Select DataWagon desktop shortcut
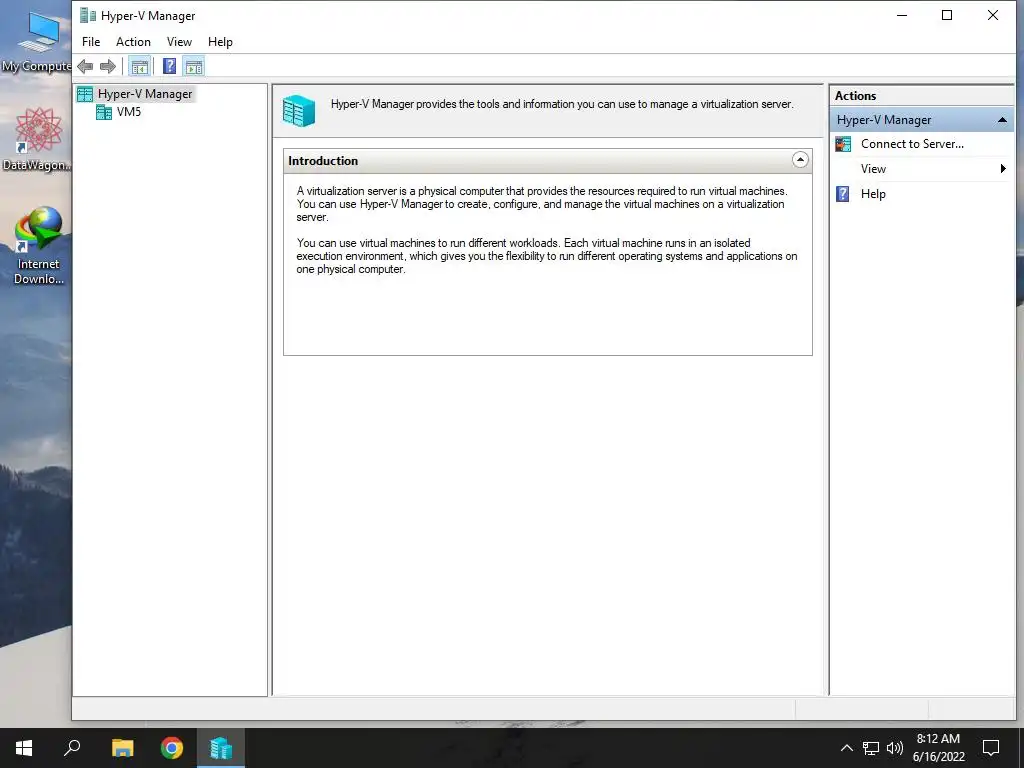Viewport: 1024px width, 768px height. click(36, 139)
